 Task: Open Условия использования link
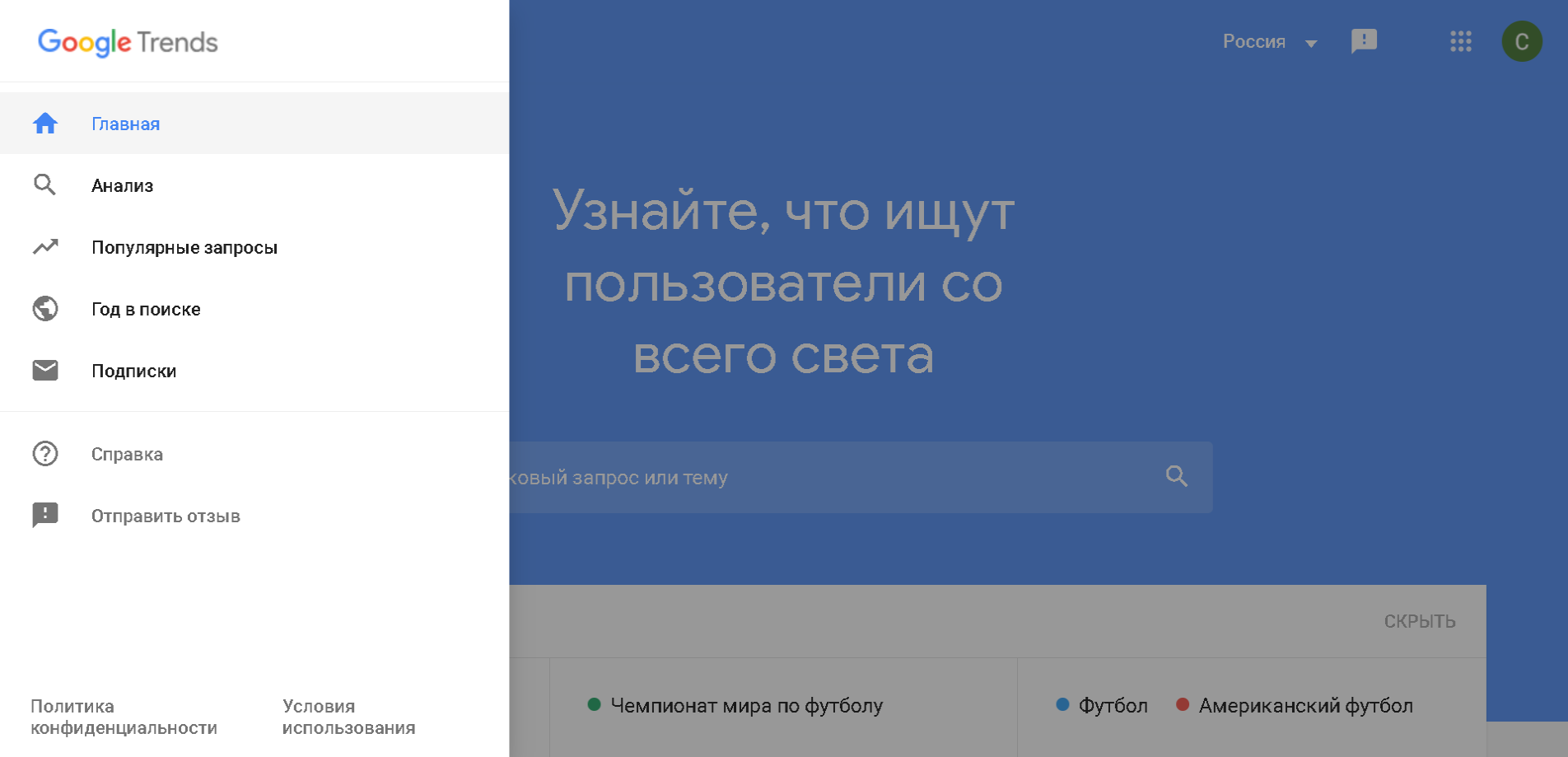(x=348, y=717)
